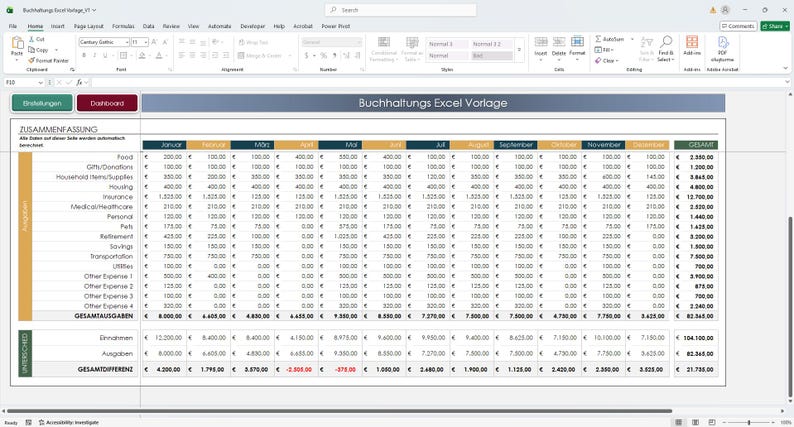Click the Merge & Center icon
The width and height of the screenshot is (794, 427).
click(241, 55)
